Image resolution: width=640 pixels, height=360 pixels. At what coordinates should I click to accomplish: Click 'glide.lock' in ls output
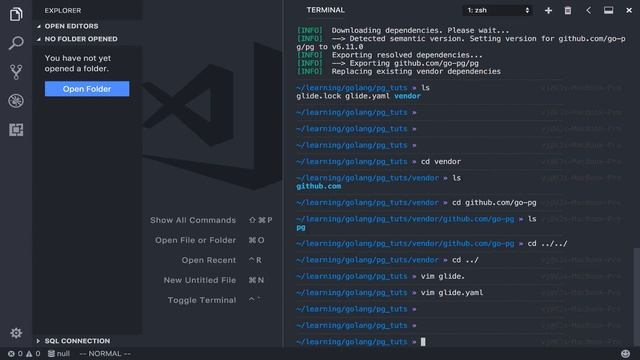(318, 96)
